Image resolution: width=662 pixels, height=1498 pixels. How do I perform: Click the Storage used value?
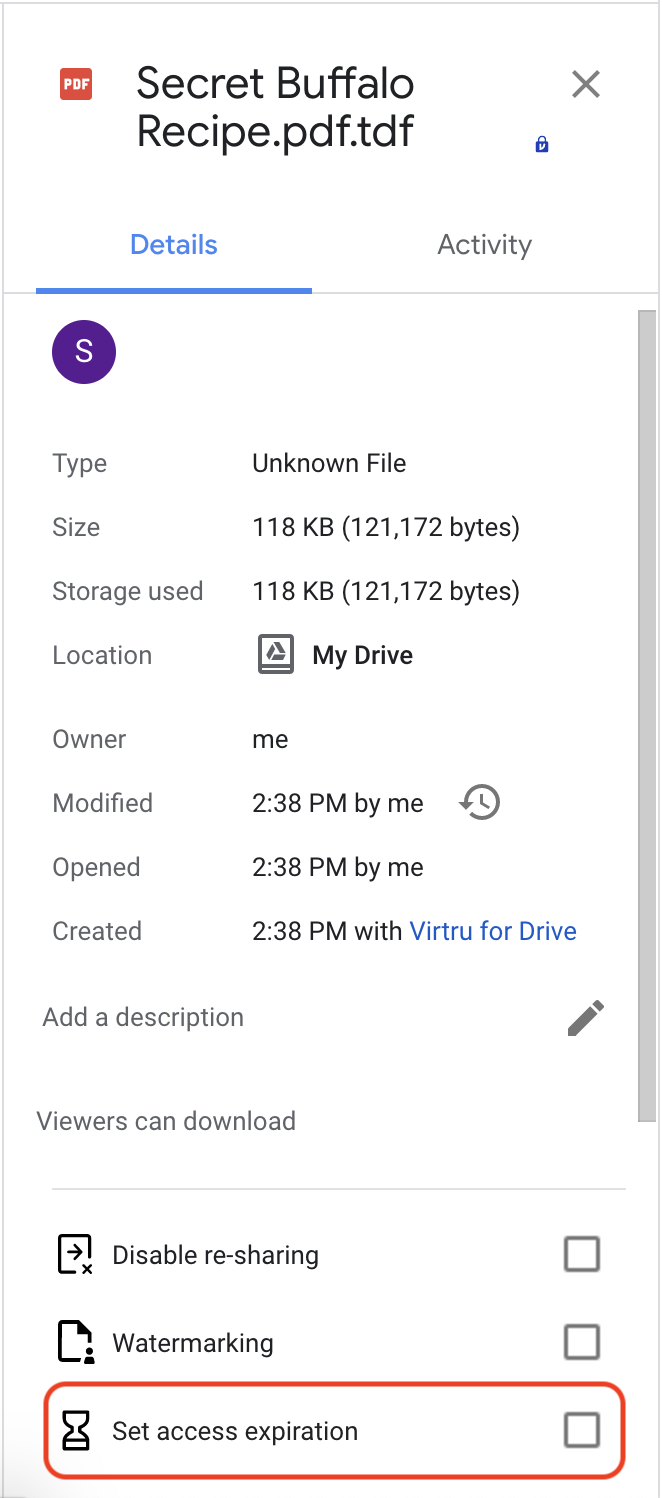pos(386,591)
